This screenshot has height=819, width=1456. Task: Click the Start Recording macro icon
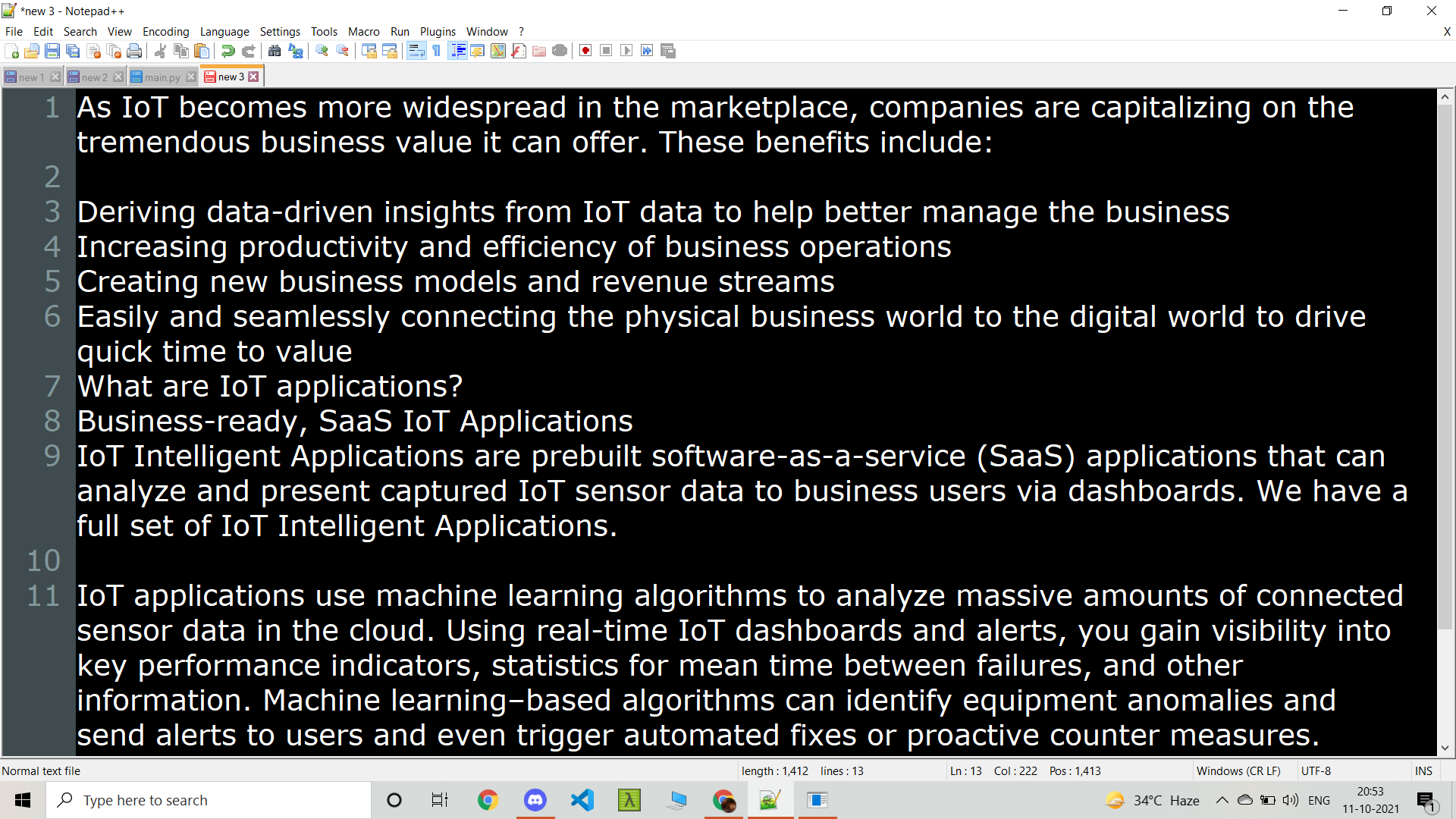[x=585, y=51]
